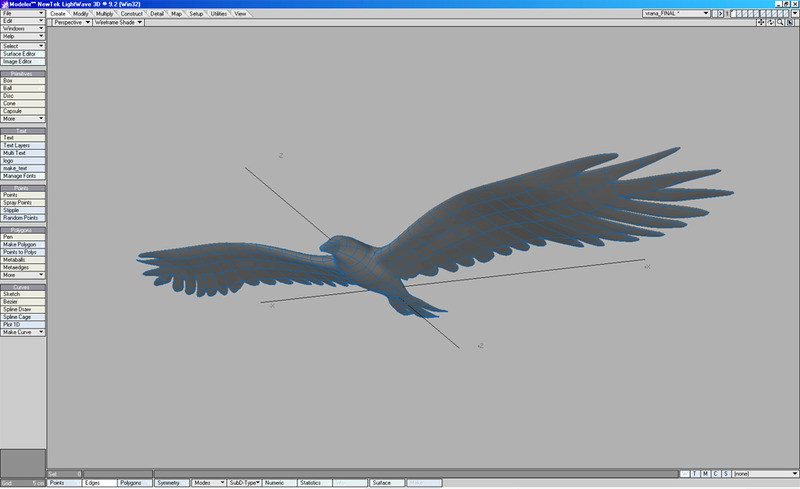
Task: Open the Surface Editor
Action: tap(23, 54)
